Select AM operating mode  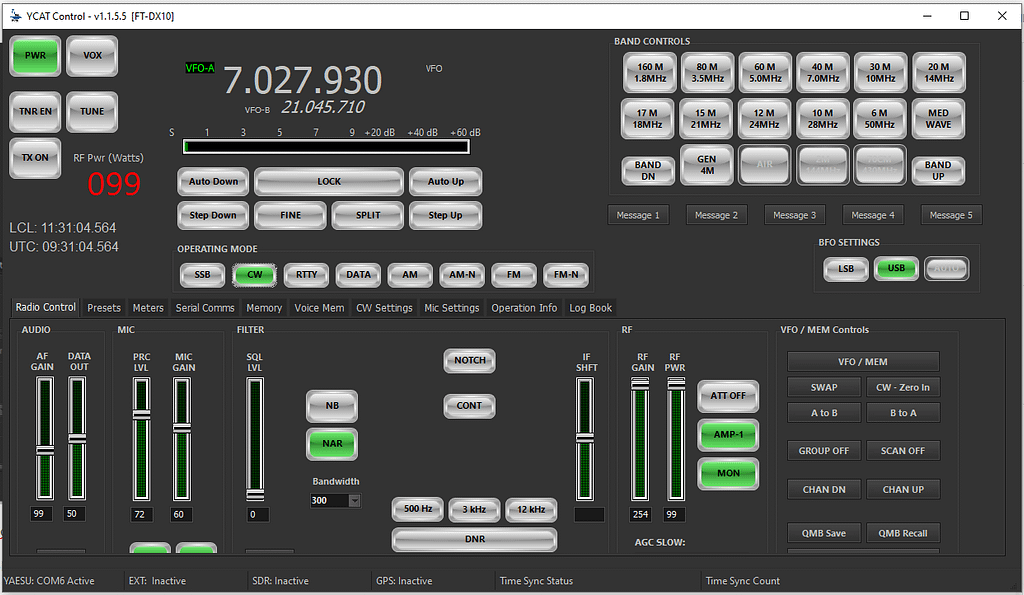coord(410,275)
